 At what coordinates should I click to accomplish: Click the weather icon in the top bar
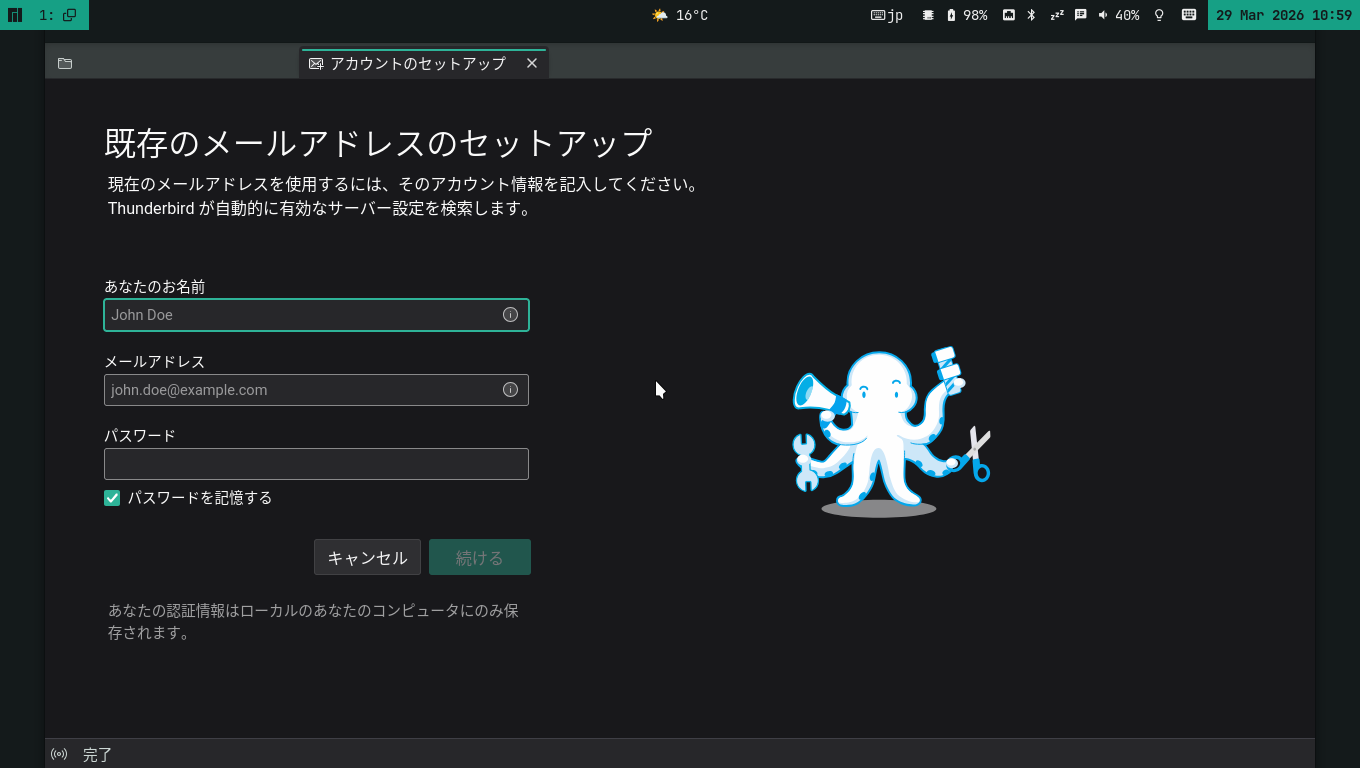(x=659, y=15)
